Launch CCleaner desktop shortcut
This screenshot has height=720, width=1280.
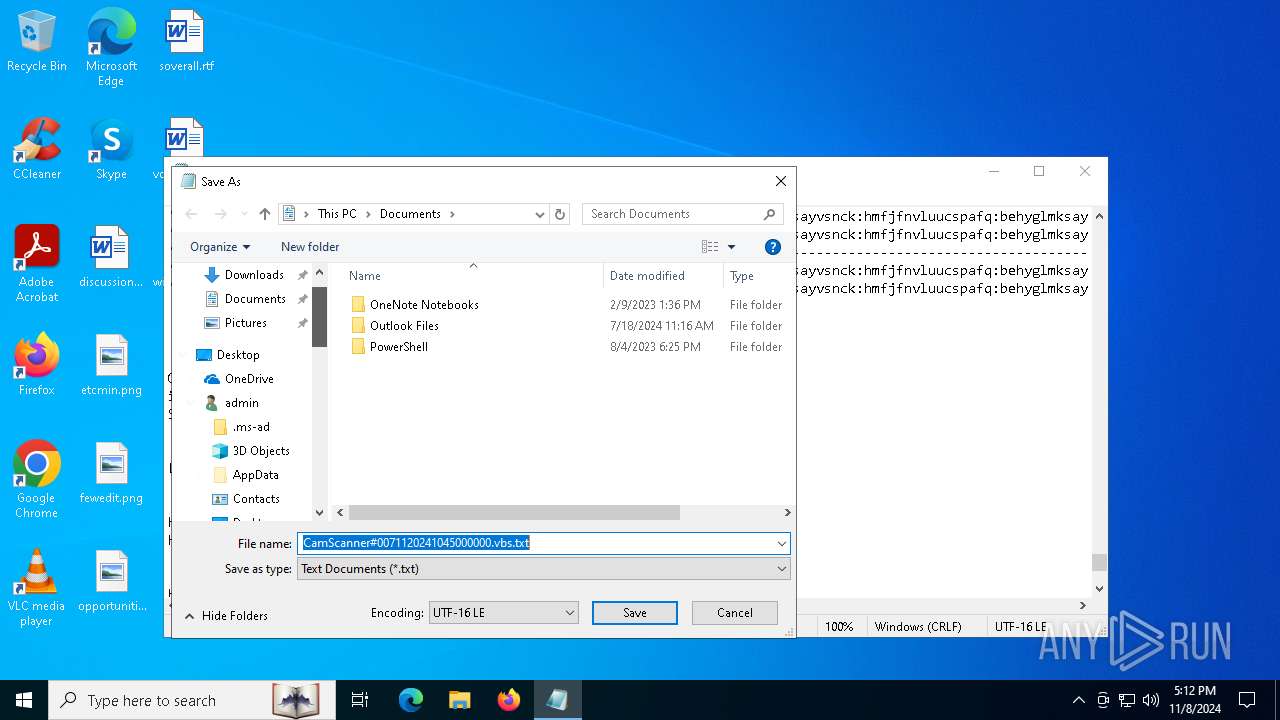[37, 150]
